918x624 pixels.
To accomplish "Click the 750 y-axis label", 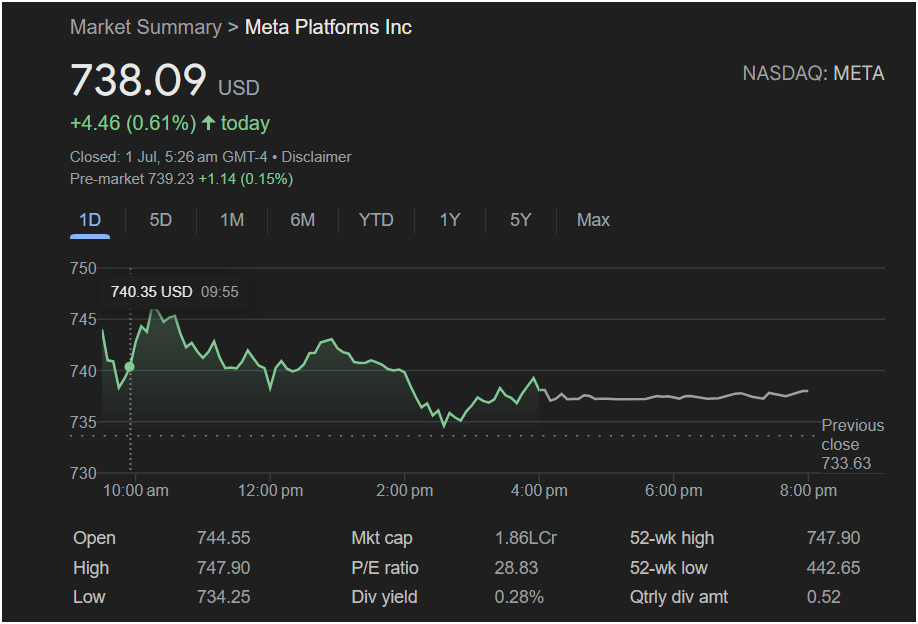I will pyautogui.click(x=83, y=268).
